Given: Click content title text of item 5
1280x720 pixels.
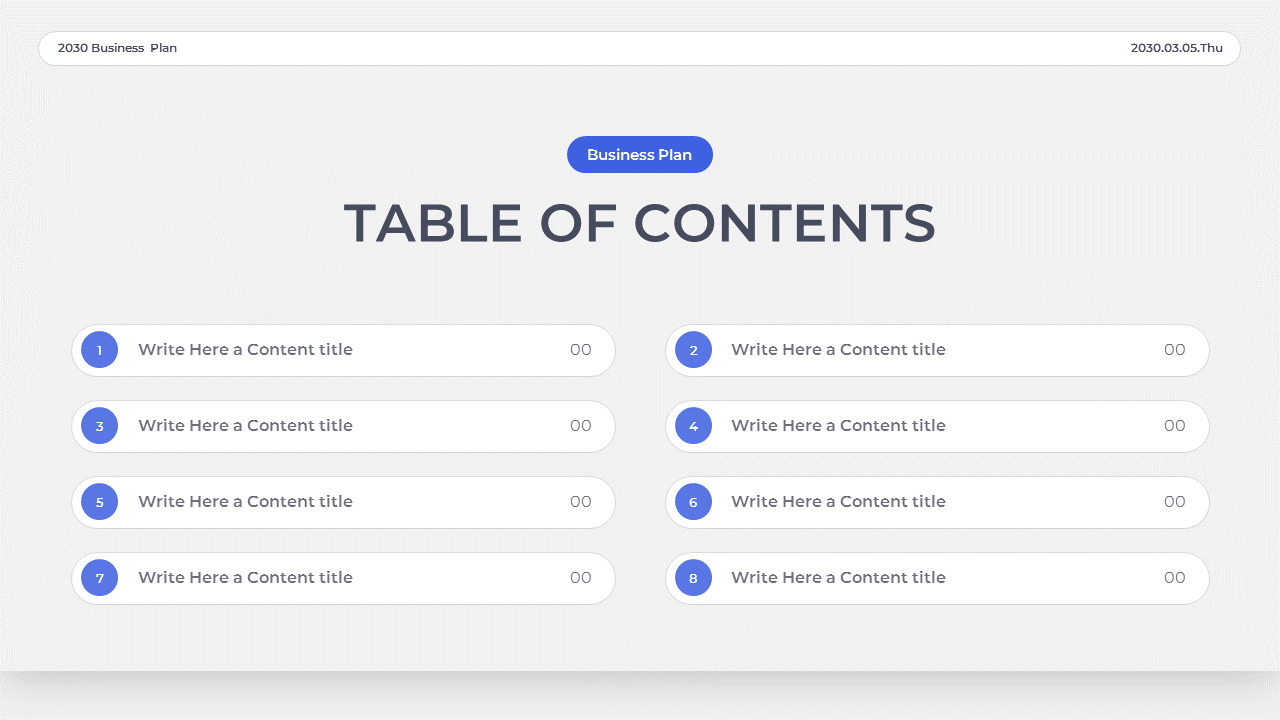Looking at the screenshot, I should pyautogui.click(x=245, y=502).
